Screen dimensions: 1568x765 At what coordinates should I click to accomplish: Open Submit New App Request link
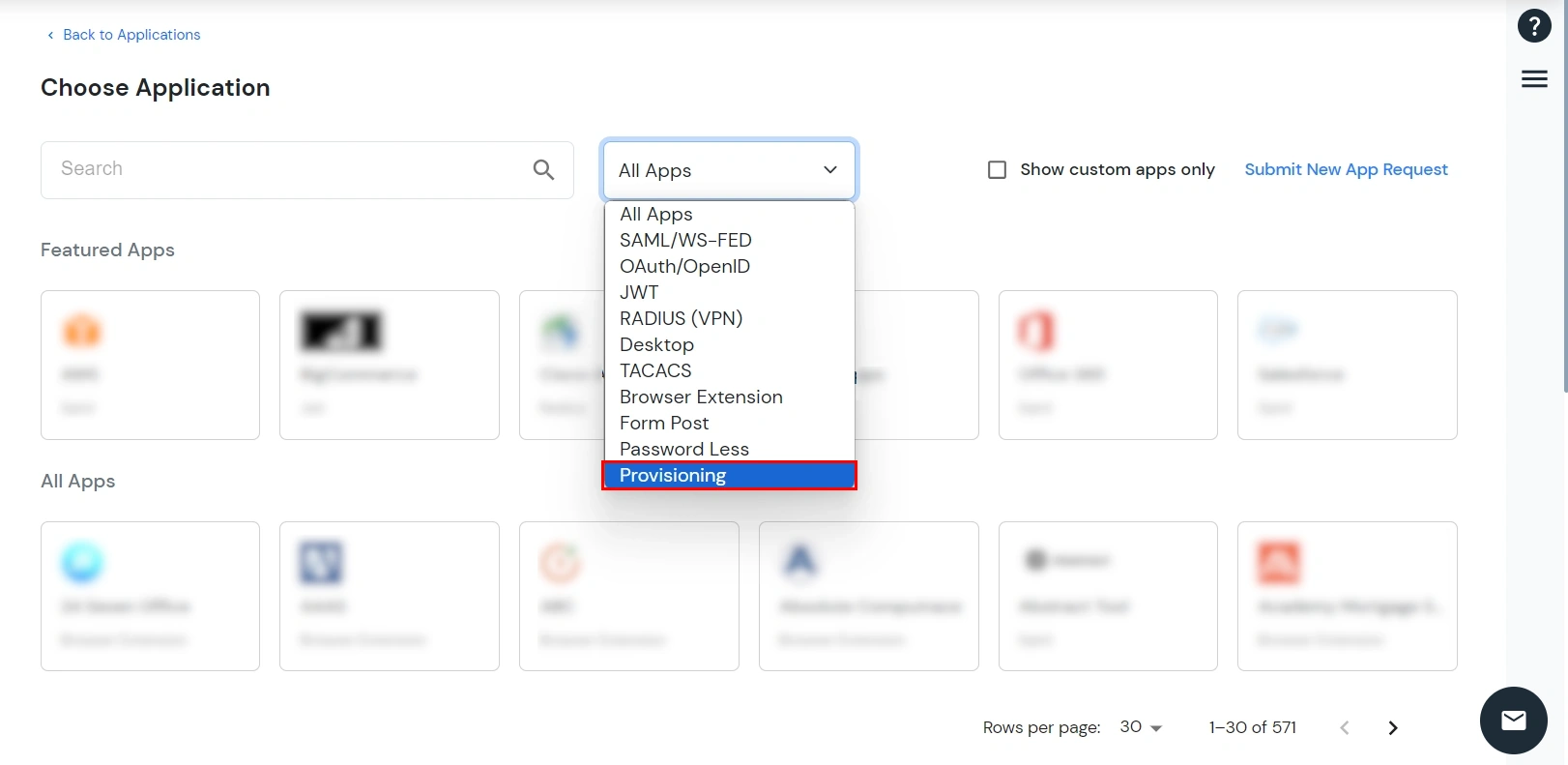point(1346,169)
